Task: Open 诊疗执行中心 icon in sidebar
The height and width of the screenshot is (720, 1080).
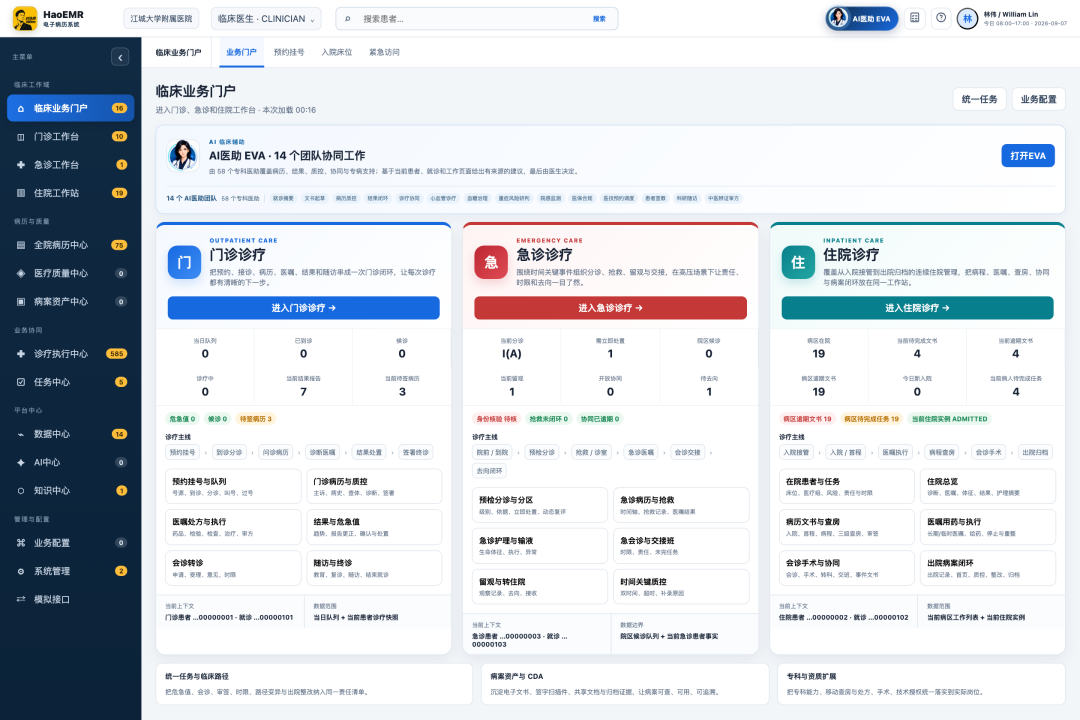Action: [21, 354]
